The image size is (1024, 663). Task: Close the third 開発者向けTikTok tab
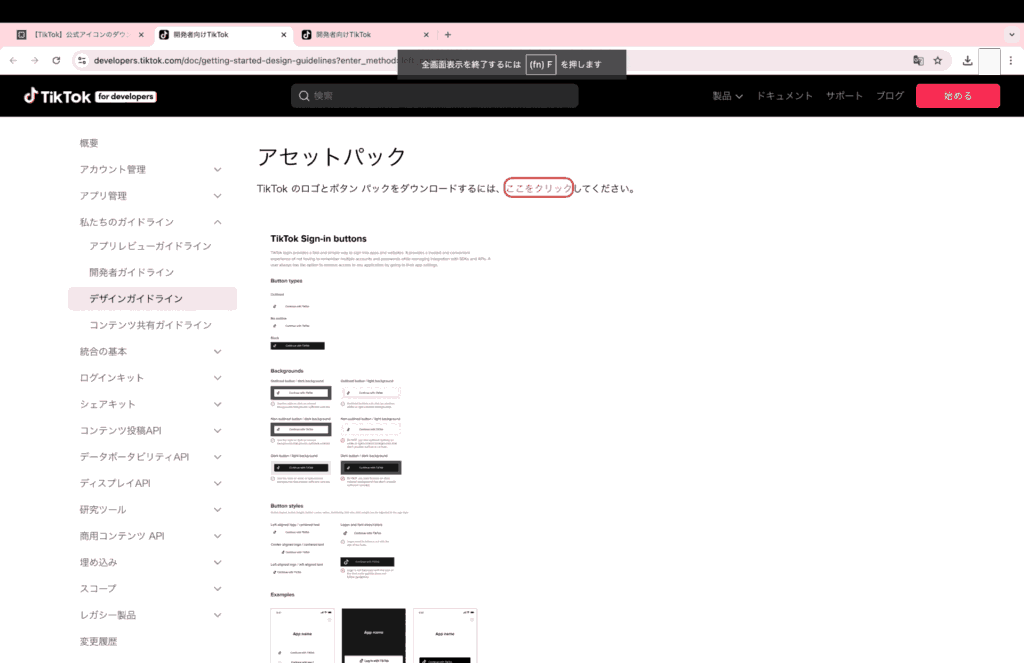tap(426, 35)
